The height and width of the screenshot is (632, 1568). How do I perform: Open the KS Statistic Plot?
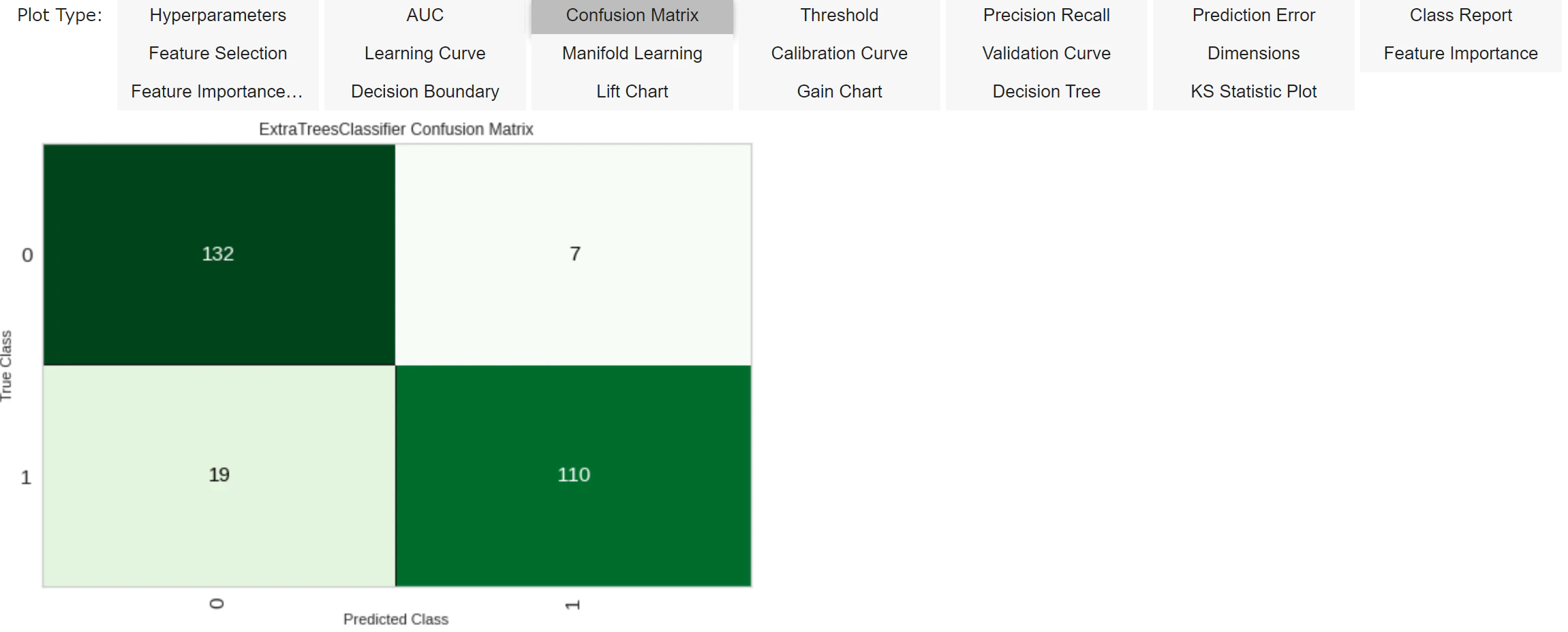(x=1254, y=91)
